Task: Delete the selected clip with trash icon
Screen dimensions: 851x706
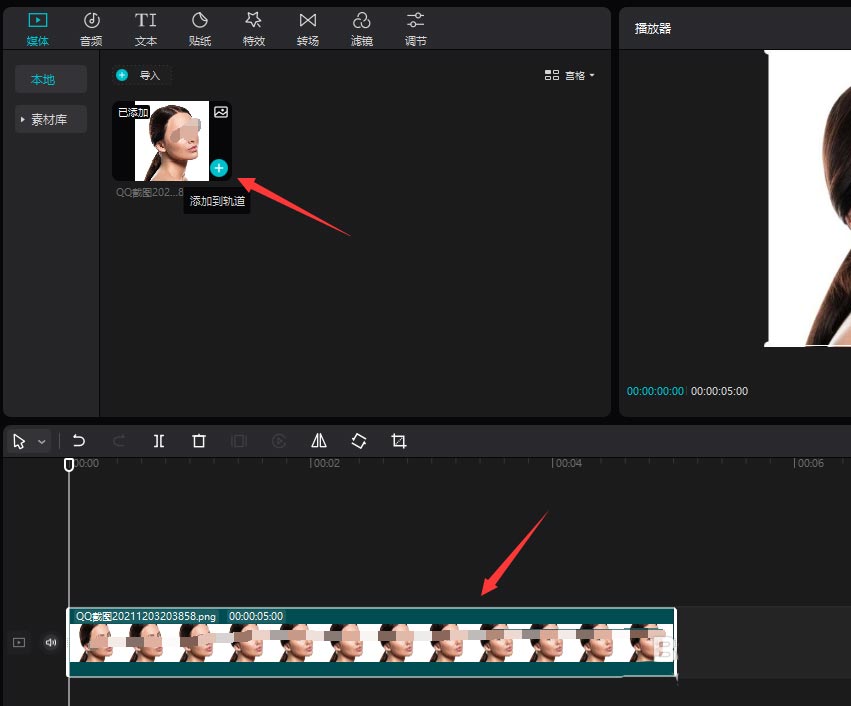Action: (x=199, y=441)
